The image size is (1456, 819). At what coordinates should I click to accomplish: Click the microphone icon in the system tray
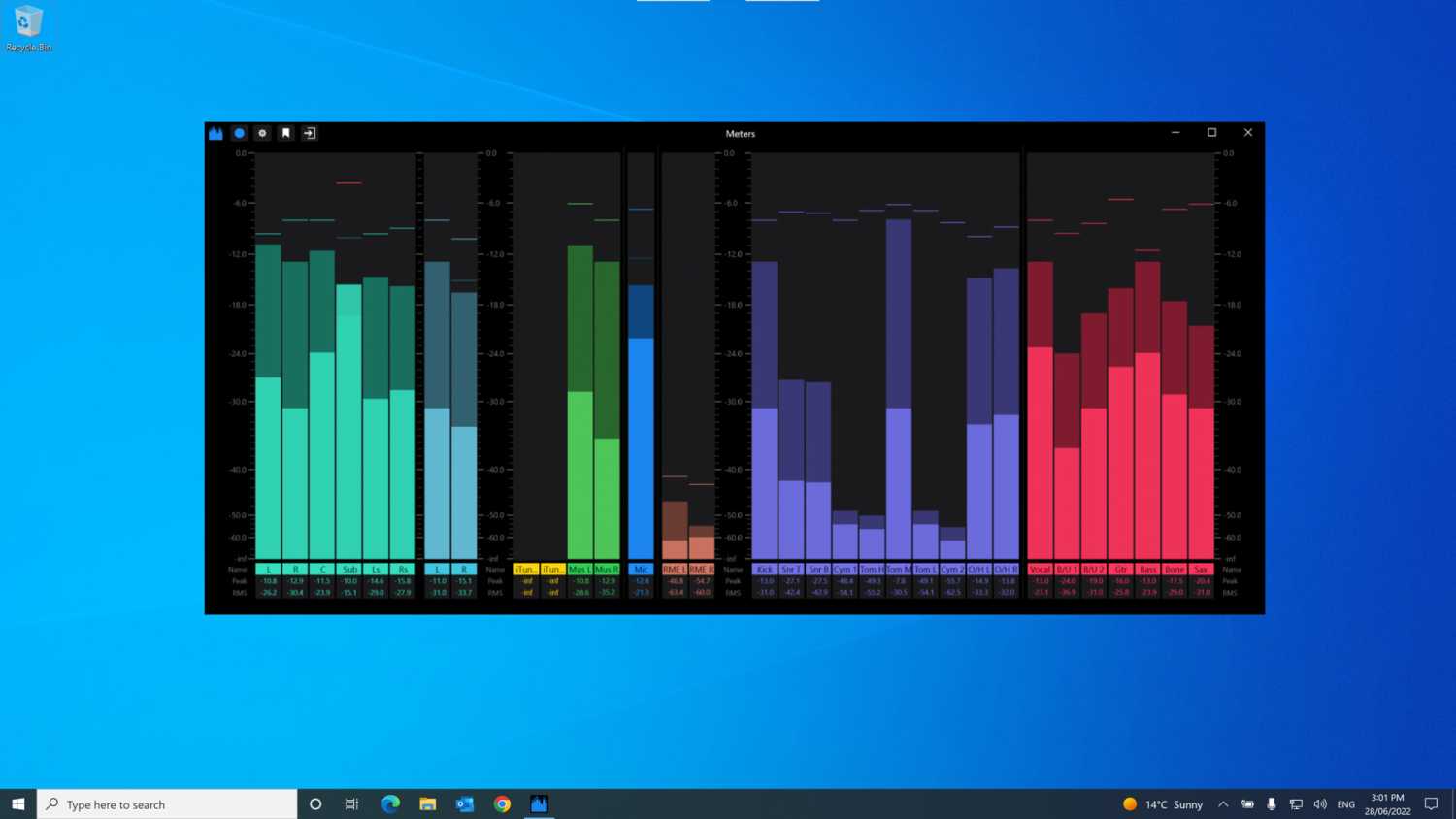[1272, 803]
